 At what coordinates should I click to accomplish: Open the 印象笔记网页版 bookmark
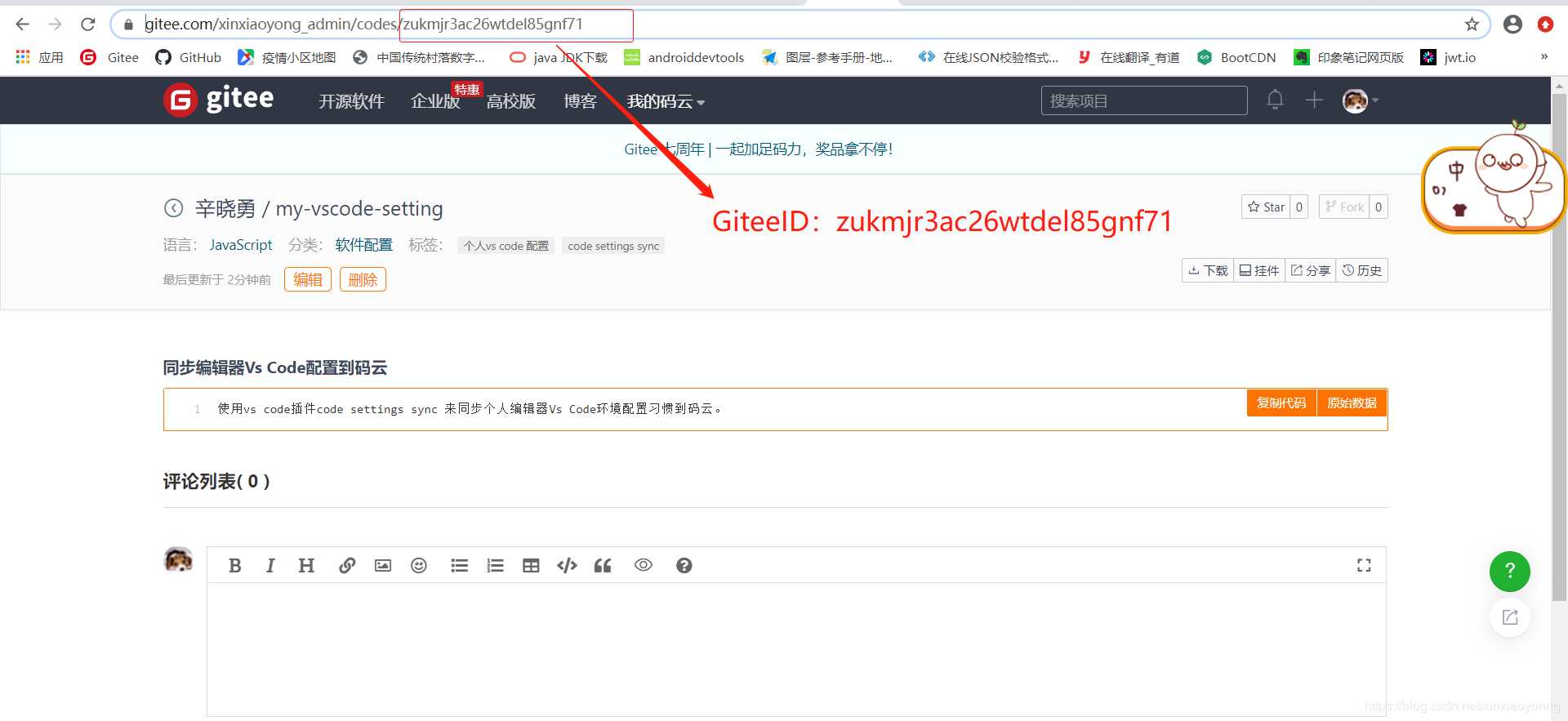pyautogui.click(x=1348, y=57)
